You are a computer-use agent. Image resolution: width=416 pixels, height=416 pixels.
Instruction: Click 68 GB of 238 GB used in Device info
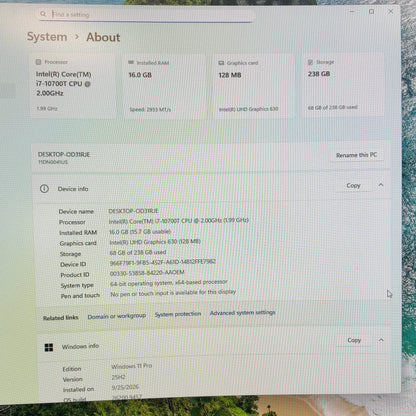pyautogui.click(x=138, y=252)
